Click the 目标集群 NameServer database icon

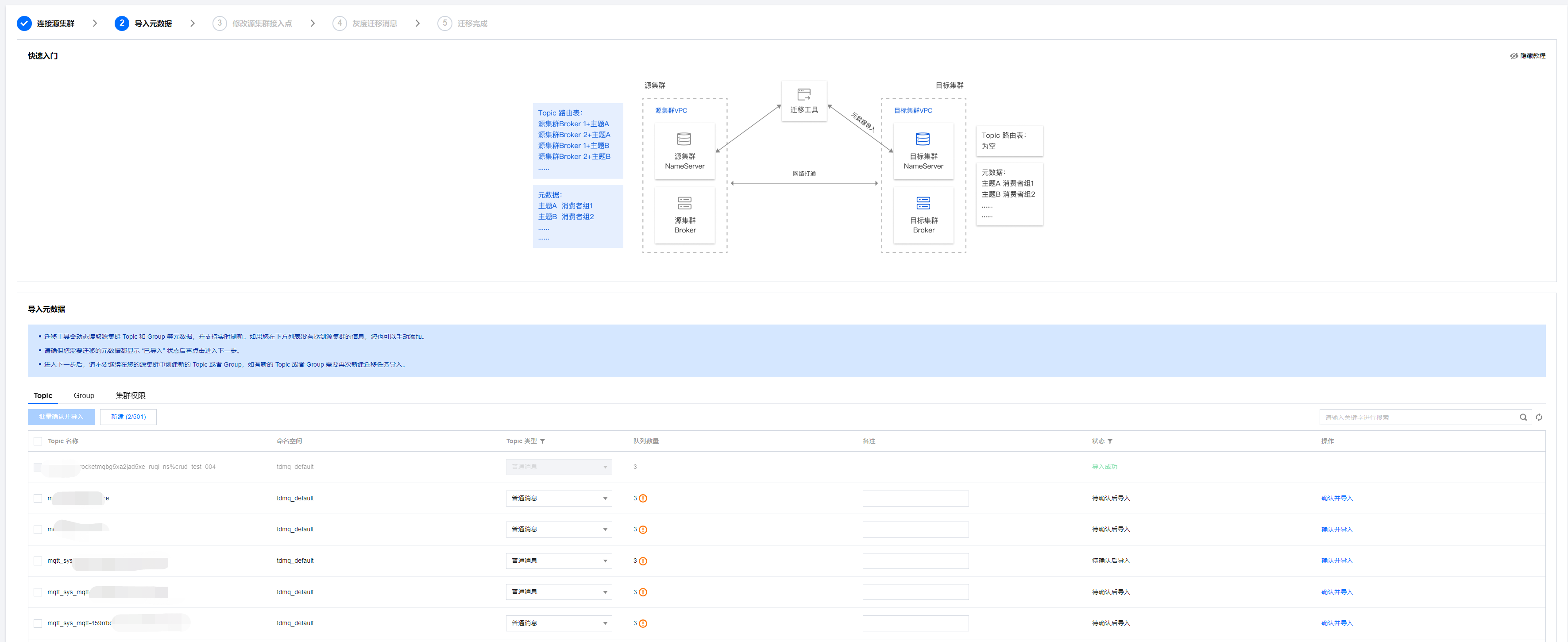(x=923, y=139)
